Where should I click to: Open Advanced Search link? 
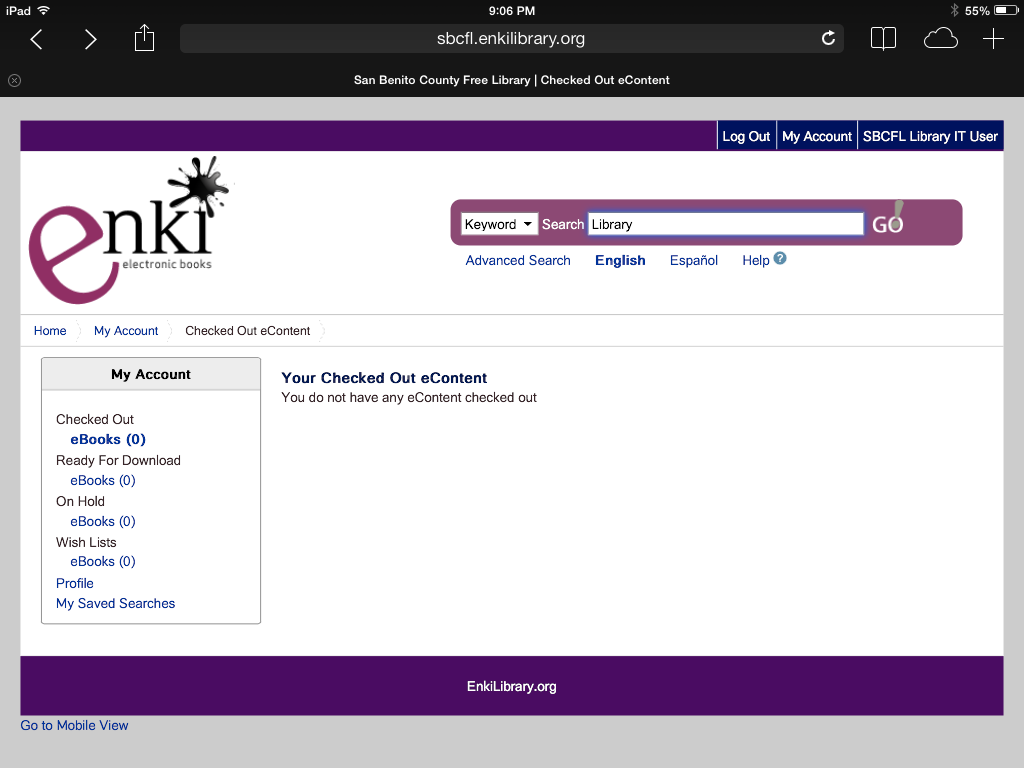click(518, 260)
